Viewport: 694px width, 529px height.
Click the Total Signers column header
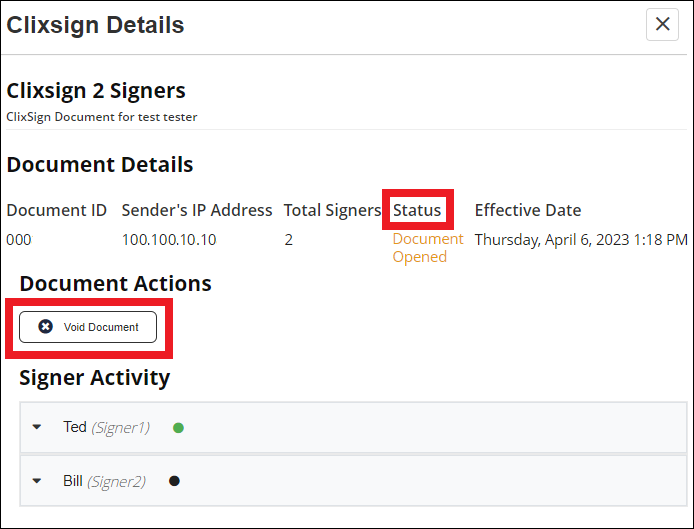(332, 210)
